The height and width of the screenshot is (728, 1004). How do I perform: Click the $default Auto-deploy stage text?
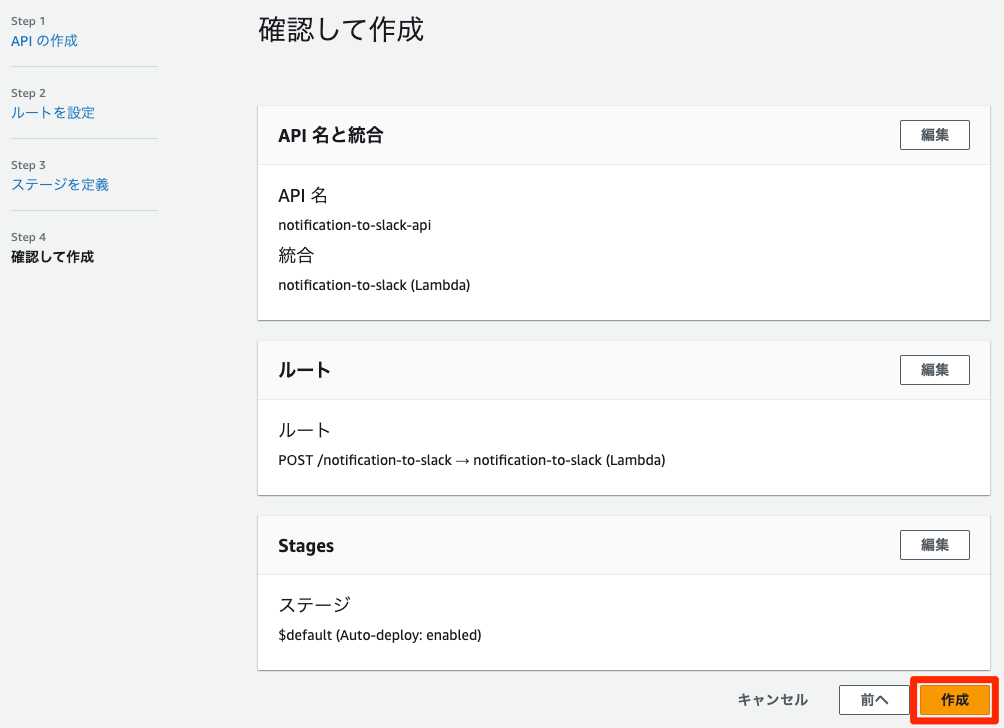click(x=379, y=635)
